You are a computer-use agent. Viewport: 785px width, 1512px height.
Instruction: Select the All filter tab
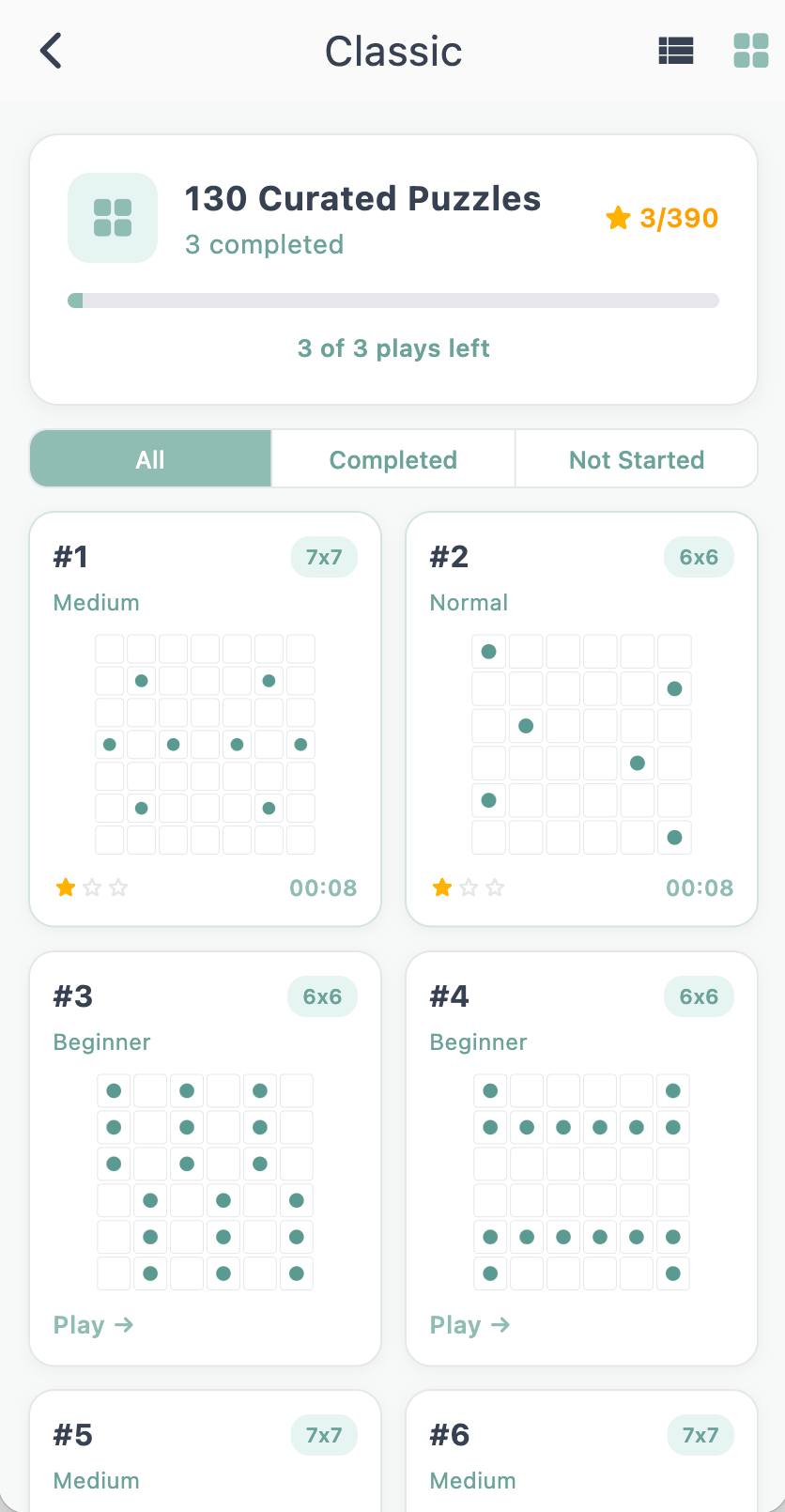150,459
